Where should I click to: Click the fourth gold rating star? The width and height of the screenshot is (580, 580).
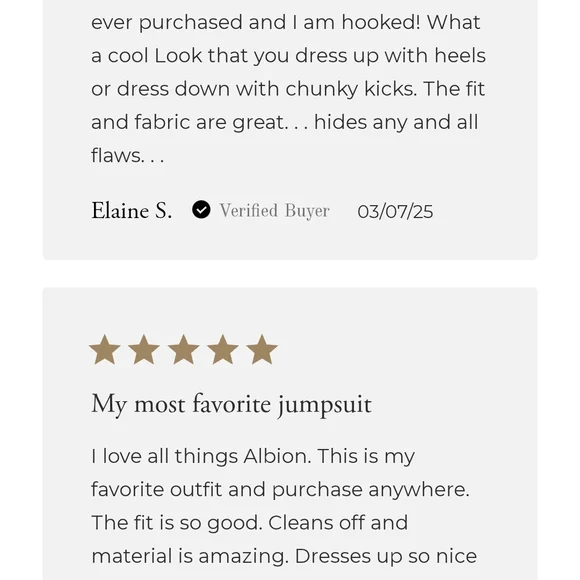[x=223, y=350]
